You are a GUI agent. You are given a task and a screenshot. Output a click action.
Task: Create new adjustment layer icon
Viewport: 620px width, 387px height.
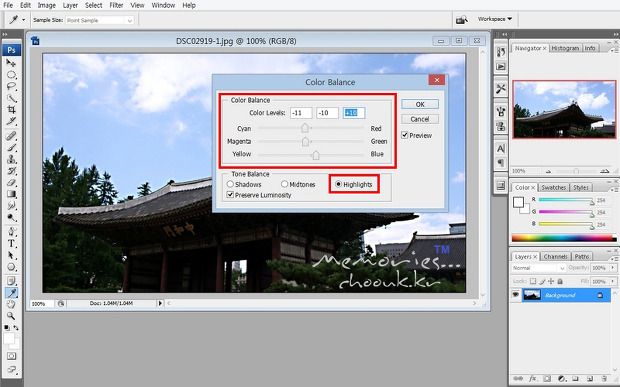tap(561, 378)
